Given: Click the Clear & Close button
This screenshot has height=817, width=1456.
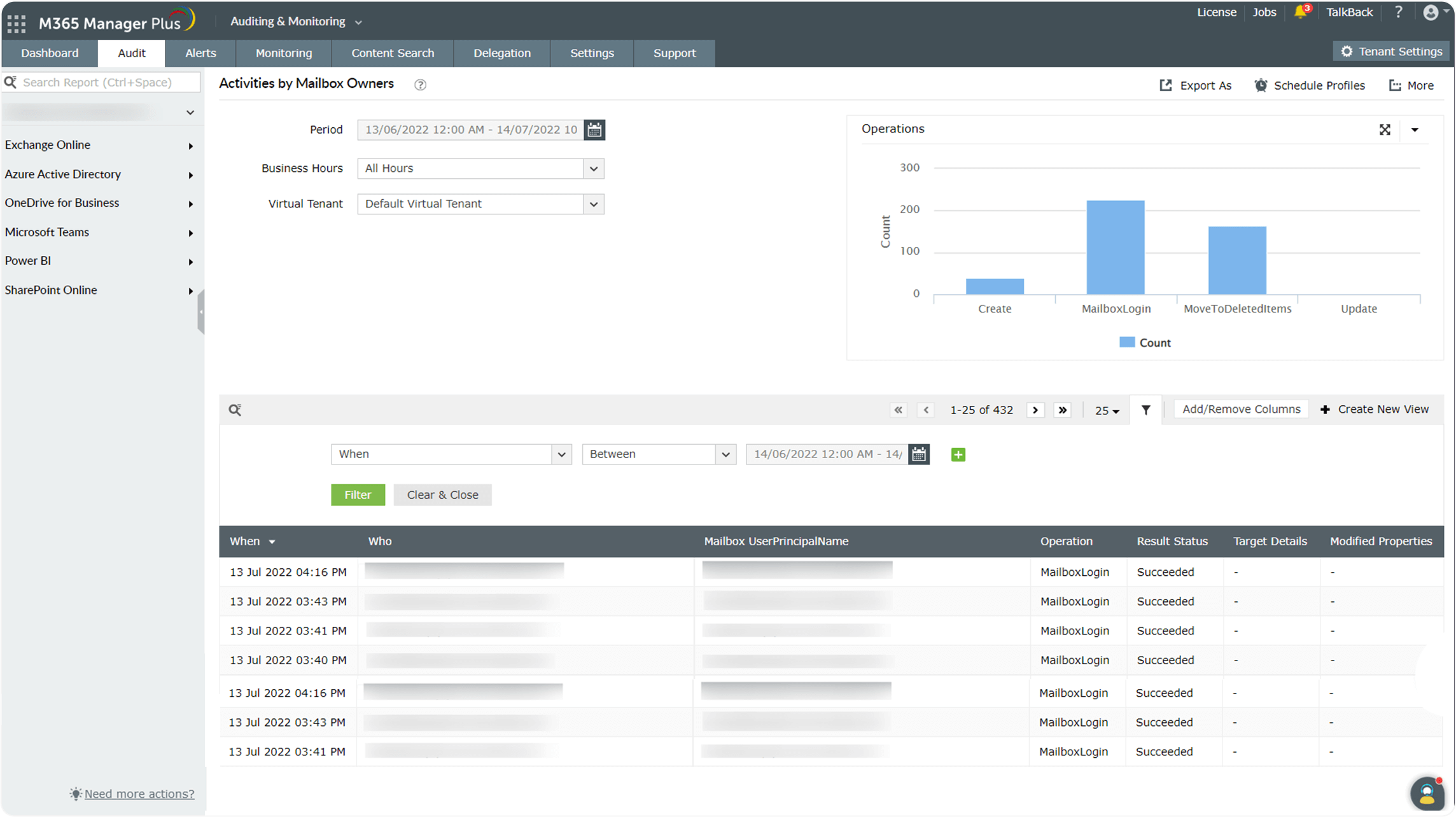Looking at the screenshot, I should click(442, 494).
